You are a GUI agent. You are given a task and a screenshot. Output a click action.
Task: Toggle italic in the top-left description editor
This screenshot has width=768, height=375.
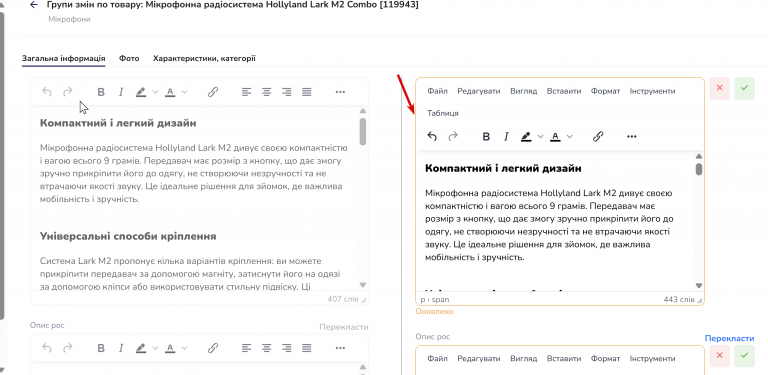pyautogui.click(x=121, y=92)
